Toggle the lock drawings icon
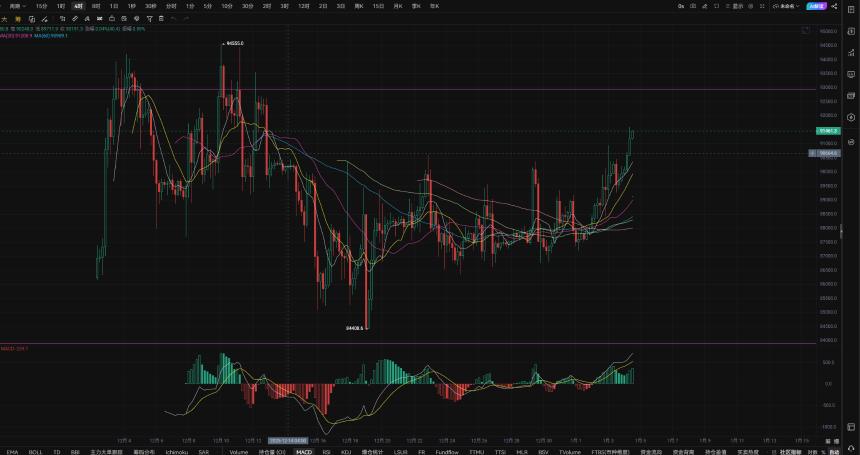The width and height of the screenshot is (860, 455). coord(112,19)
